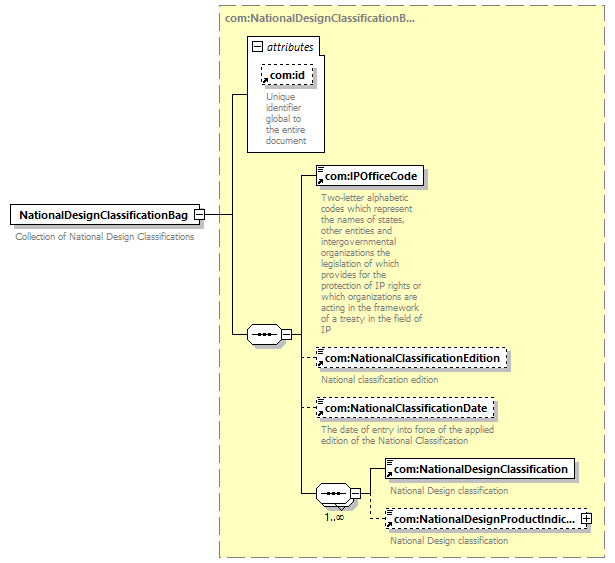Click the Collection of National Design Classifications description

click(105, 237)
